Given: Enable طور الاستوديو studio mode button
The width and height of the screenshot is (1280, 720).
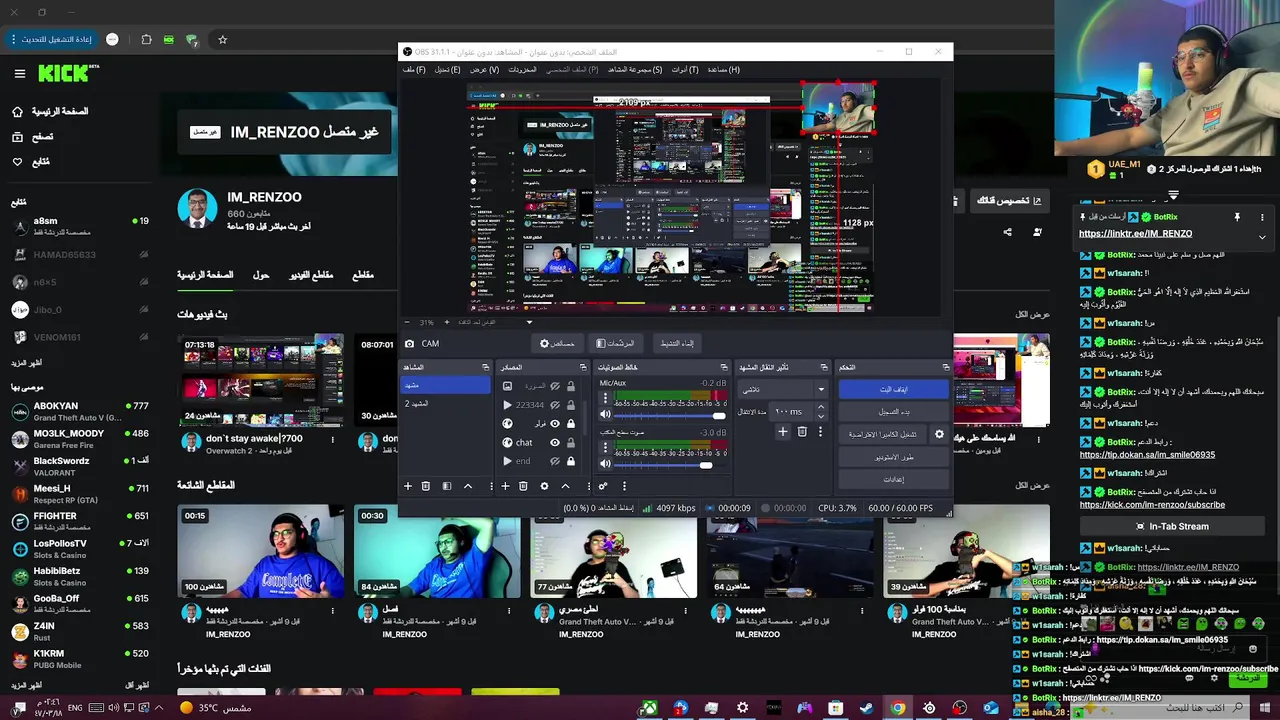Looking at the screenshot, I should 893,457.
